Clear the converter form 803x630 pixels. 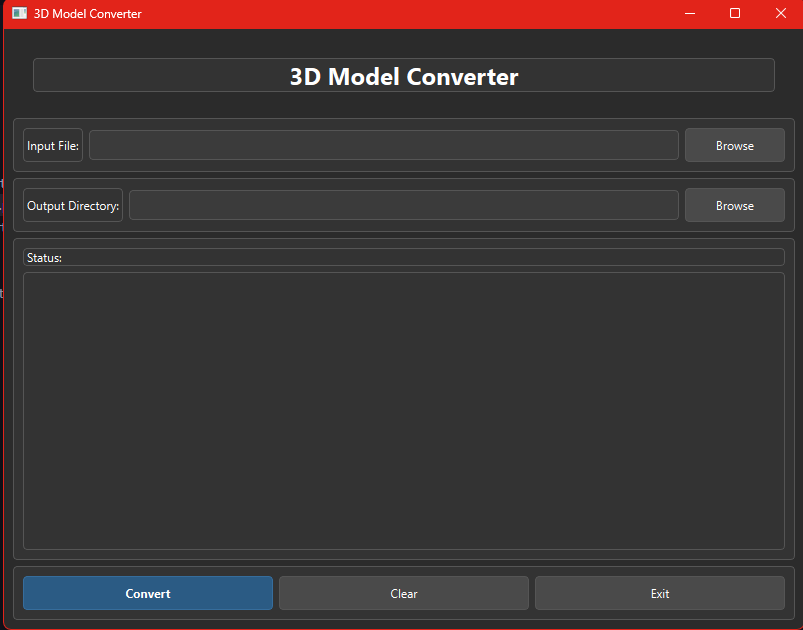click(403, 592)
